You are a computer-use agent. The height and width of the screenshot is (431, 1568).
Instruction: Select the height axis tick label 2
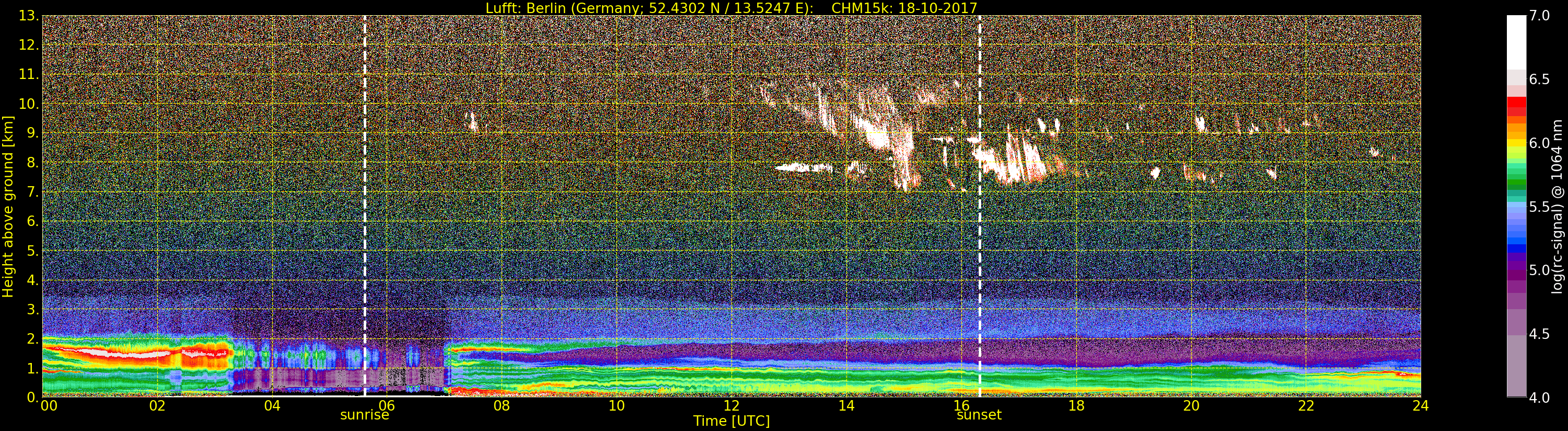(32, 338)
